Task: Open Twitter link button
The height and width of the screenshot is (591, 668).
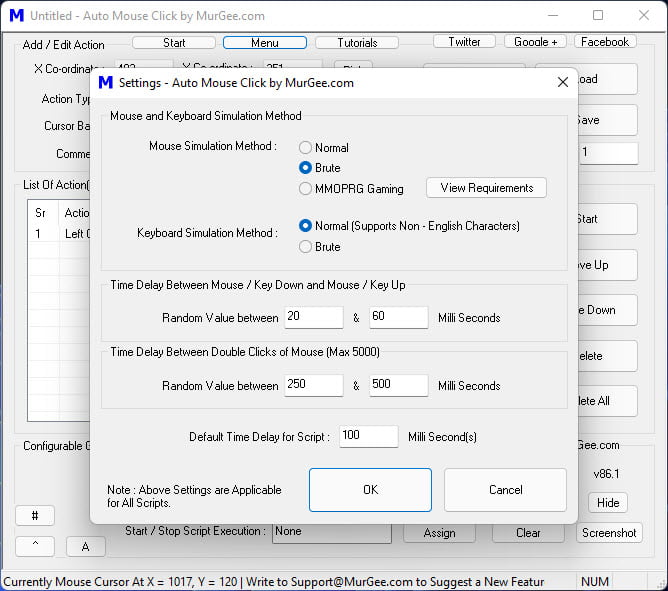Action: [x=464, y=42]
